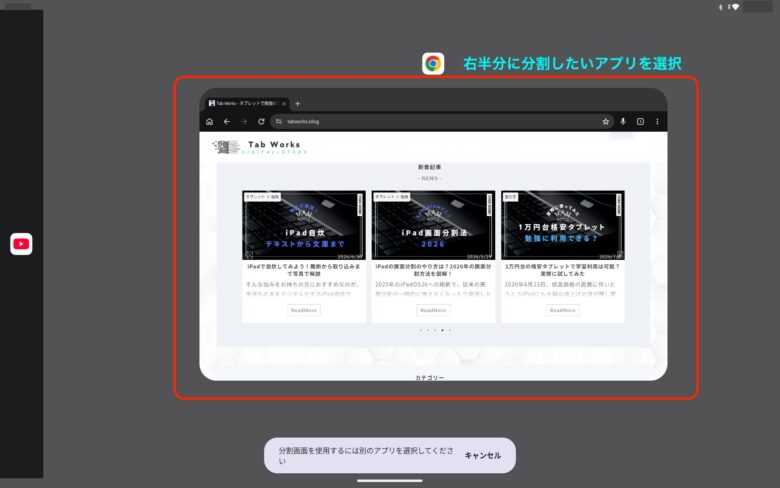Click the カテゴリー heading text
This screenshot has width=780, height=488.
click(429, 378)
